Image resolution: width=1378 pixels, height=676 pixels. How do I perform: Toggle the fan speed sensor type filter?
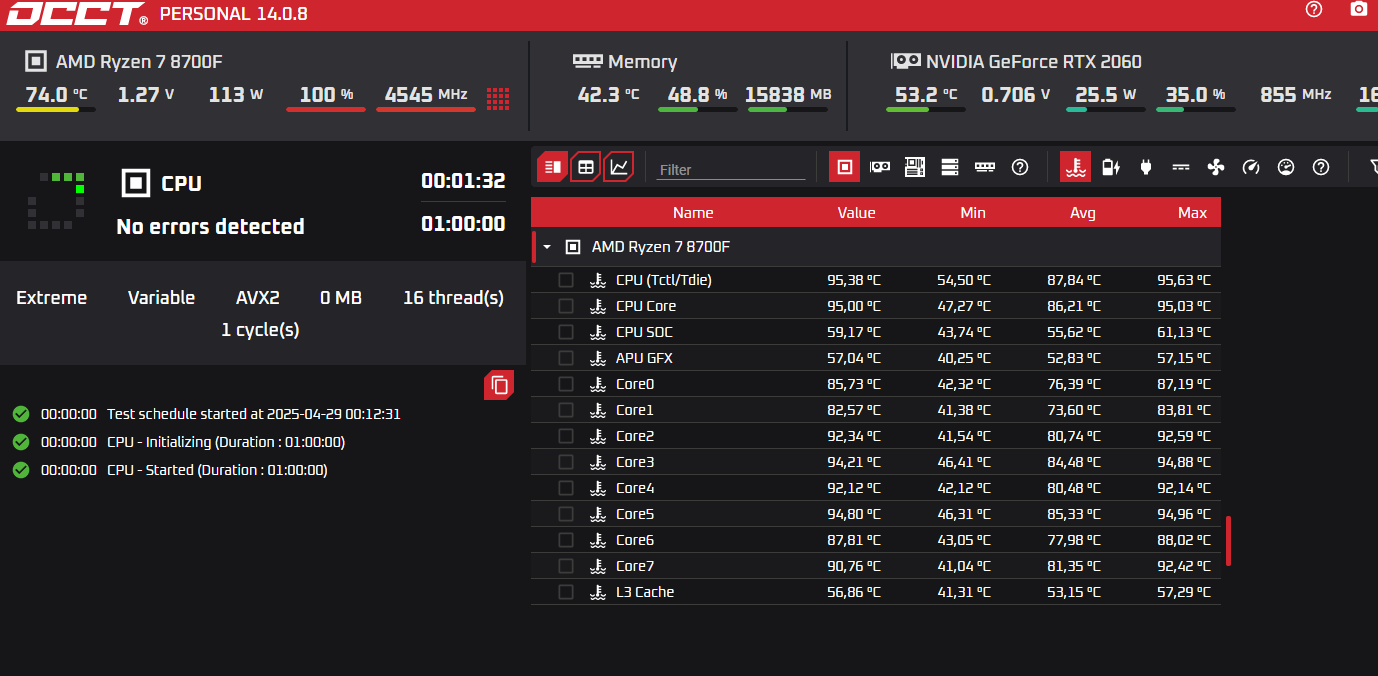pos(1215,167)
